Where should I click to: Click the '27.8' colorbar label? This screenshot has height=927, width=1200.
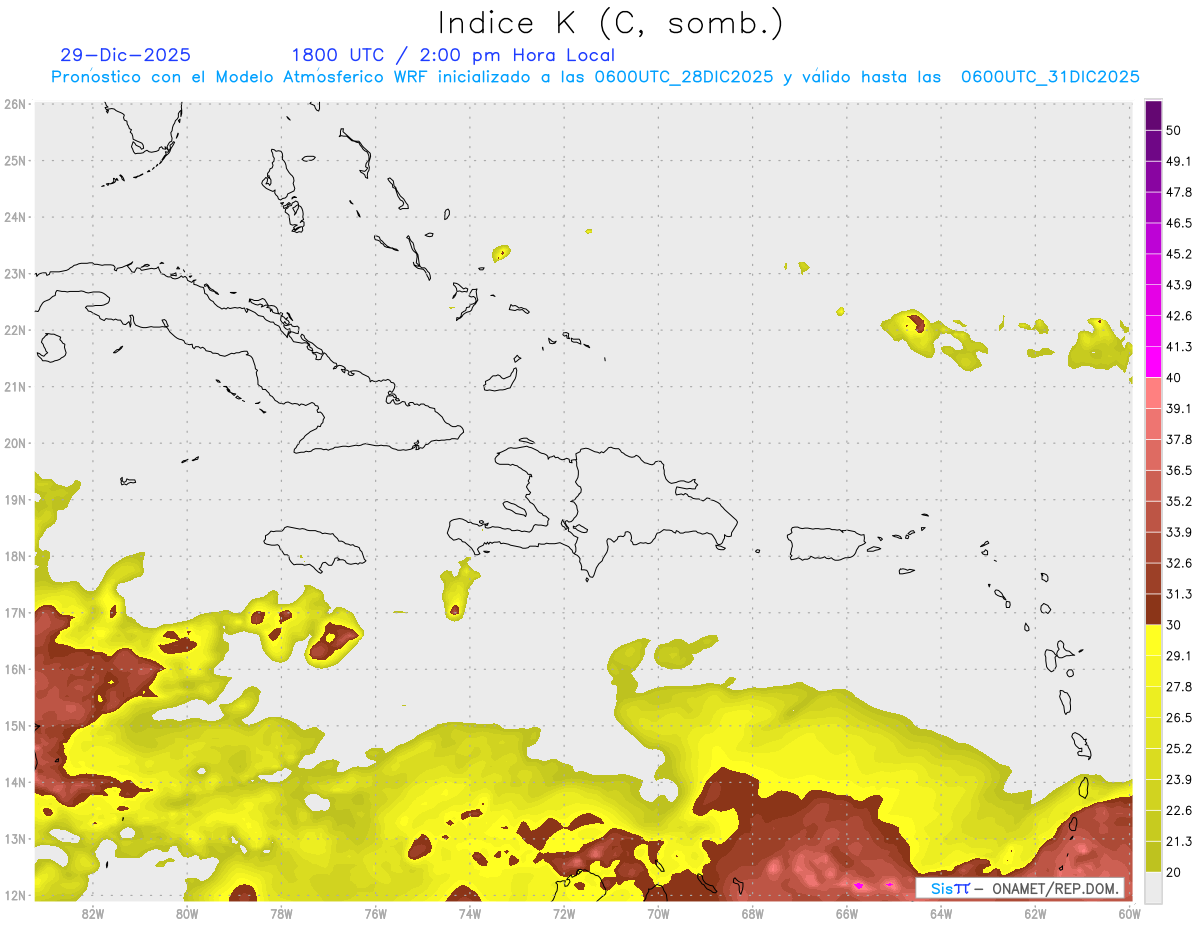point(1178,687)
